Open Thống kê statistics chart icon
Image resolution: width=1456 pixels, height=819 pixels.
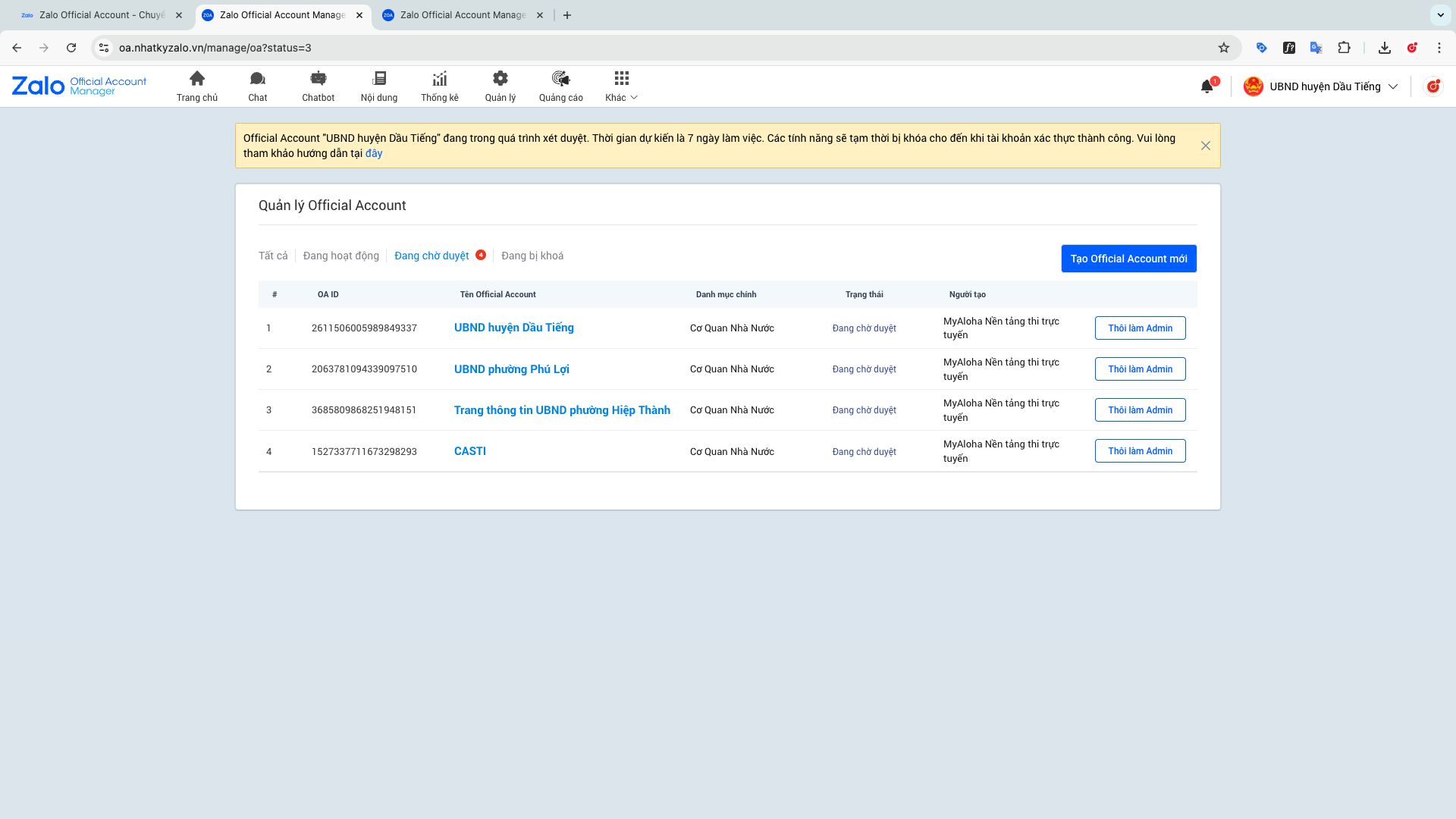pos(440,79)
